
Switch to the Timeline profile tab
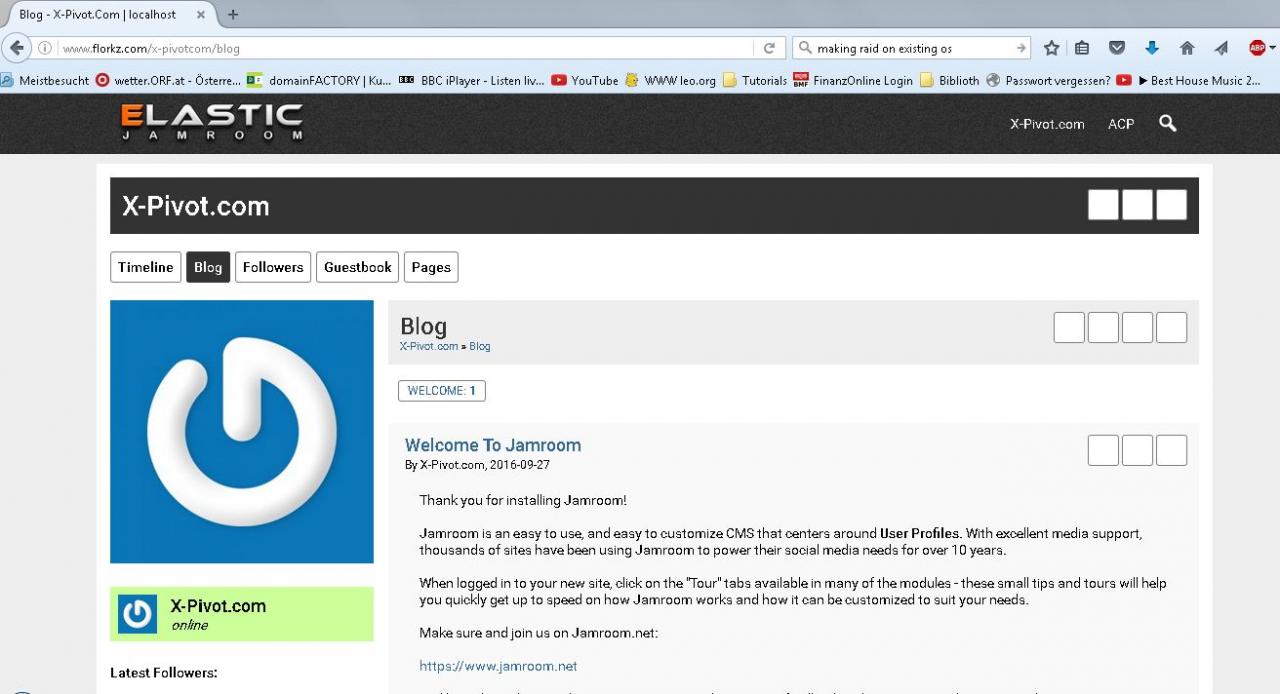coord(146,267)
